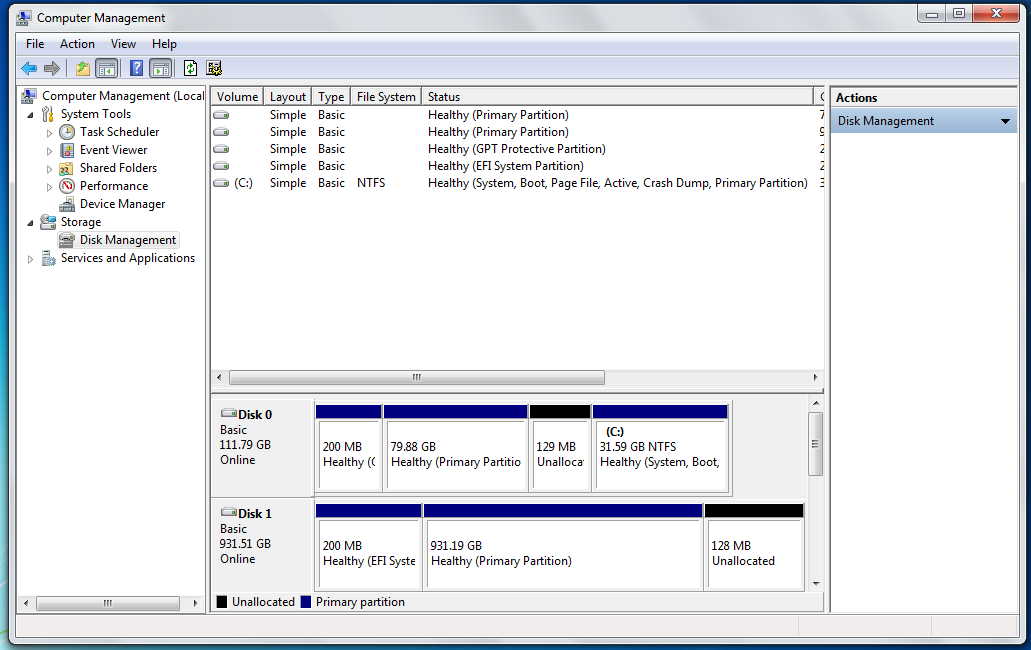Click the blue Back arrow in toolbar
This screenshot has height=650, width=1031.
tap(29, 68)
